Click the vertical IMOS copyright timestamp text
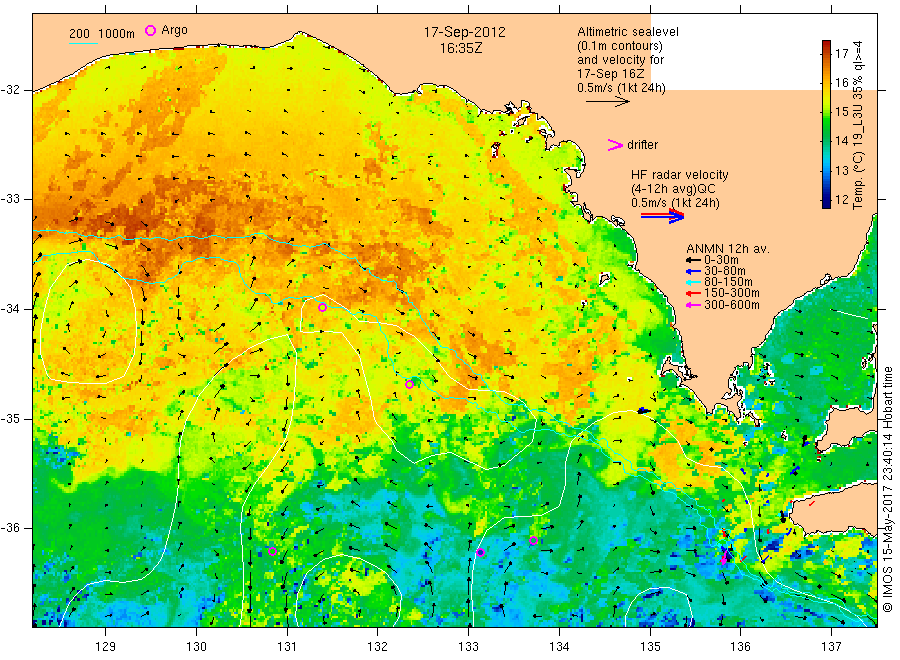The height and width of the screenshot is (660, 900). pyautogui.click(x=888, y=488)
